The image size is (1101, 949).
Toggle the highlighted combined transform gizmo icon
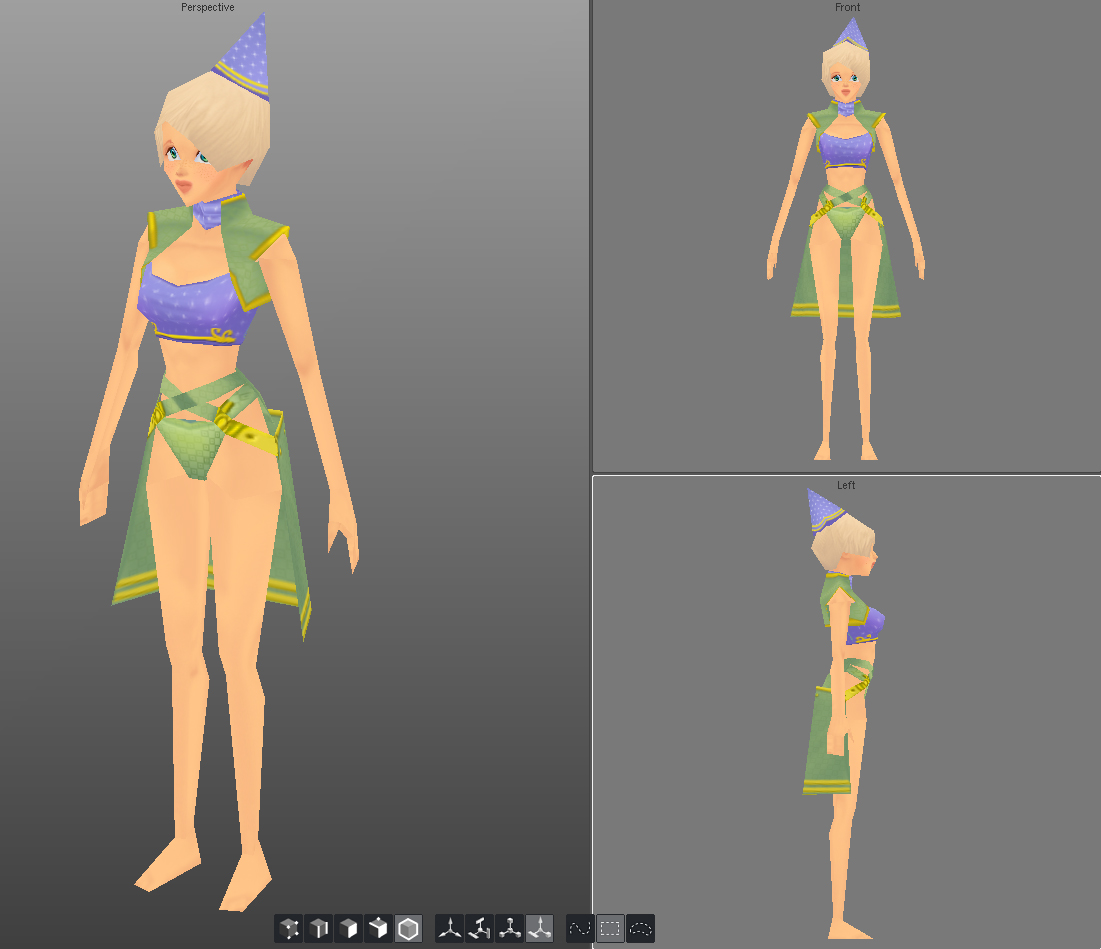click(x=540, y=929)
